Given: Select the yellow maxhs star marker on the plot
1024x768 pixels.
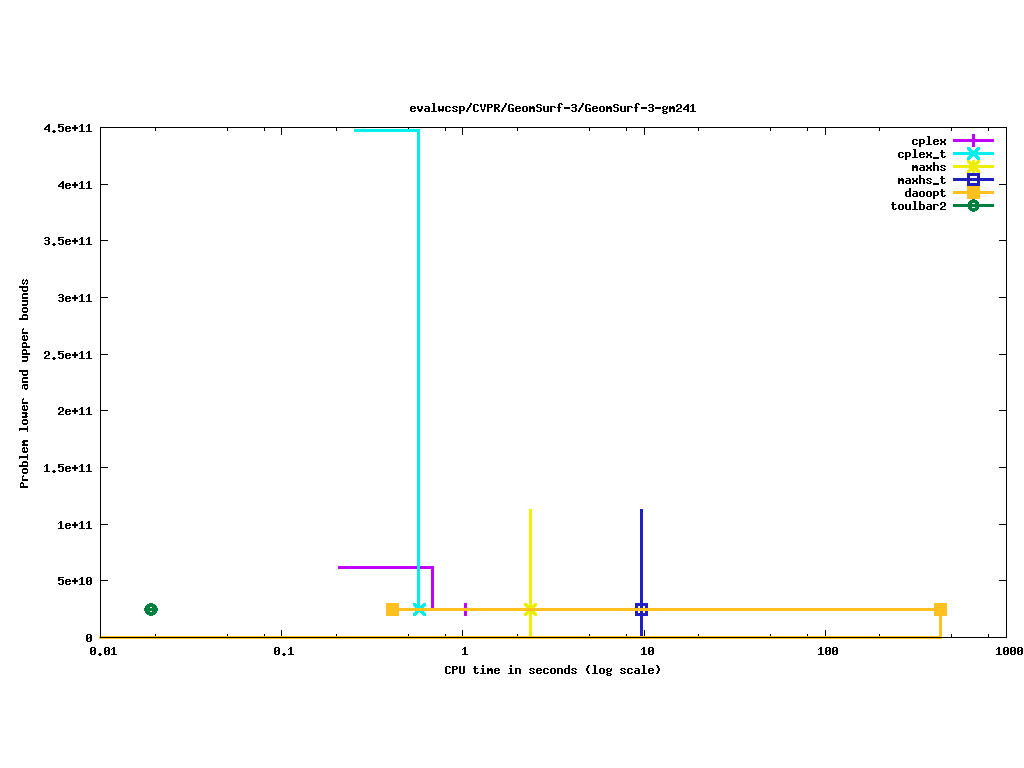Looking at the screenshot, I should (530, 609).
